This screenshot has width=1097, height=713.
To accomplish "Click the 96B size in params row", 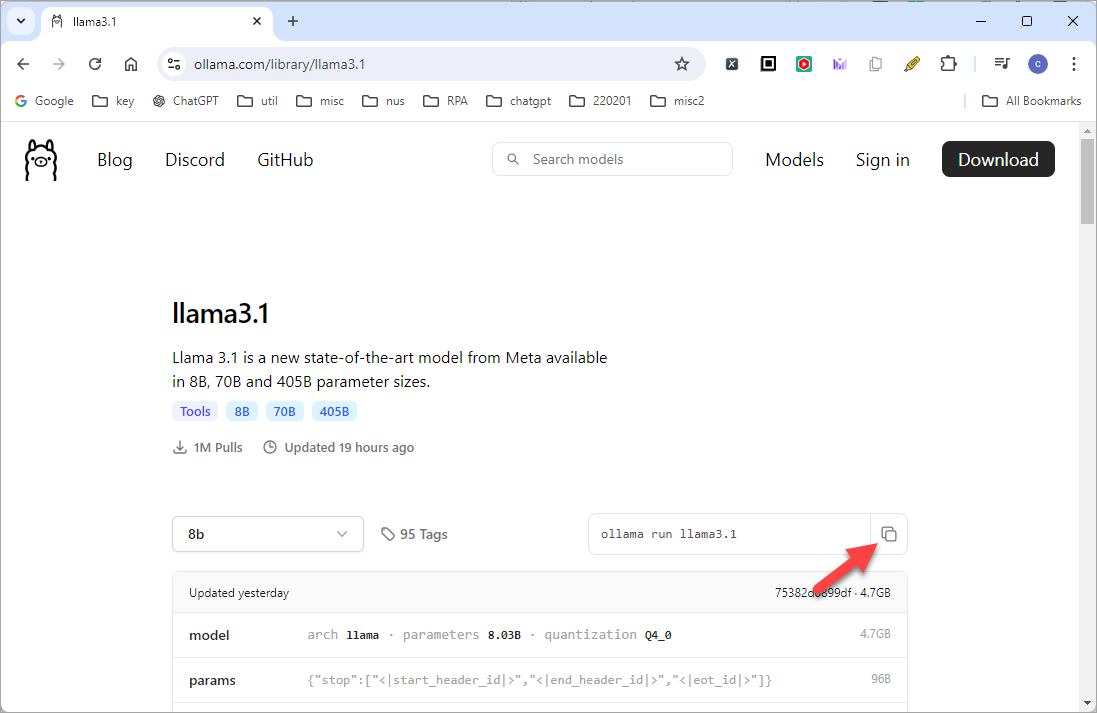I will tap(881, 679).
